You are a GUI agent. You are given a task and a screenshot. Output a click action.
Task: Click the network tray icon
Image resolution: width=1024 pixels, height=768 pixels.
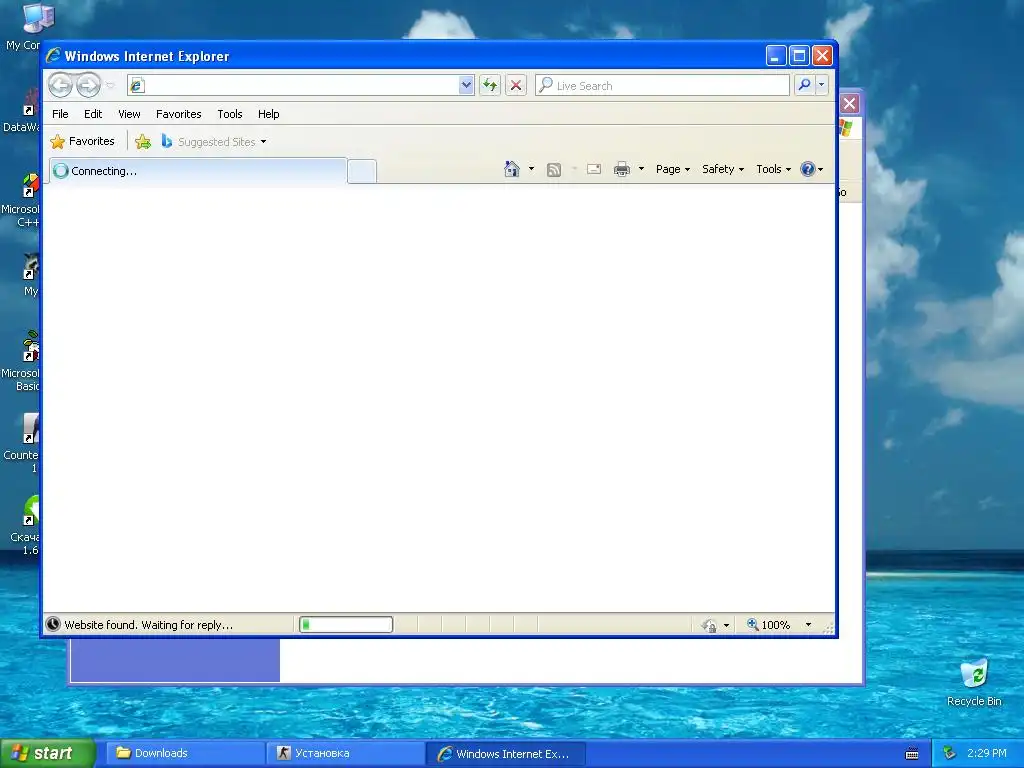(x=950, y=753)
